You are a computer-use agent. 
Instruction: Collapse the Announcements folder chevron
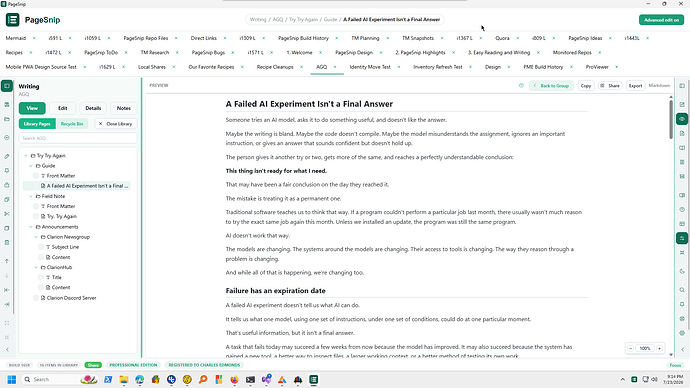click(31, 227)
